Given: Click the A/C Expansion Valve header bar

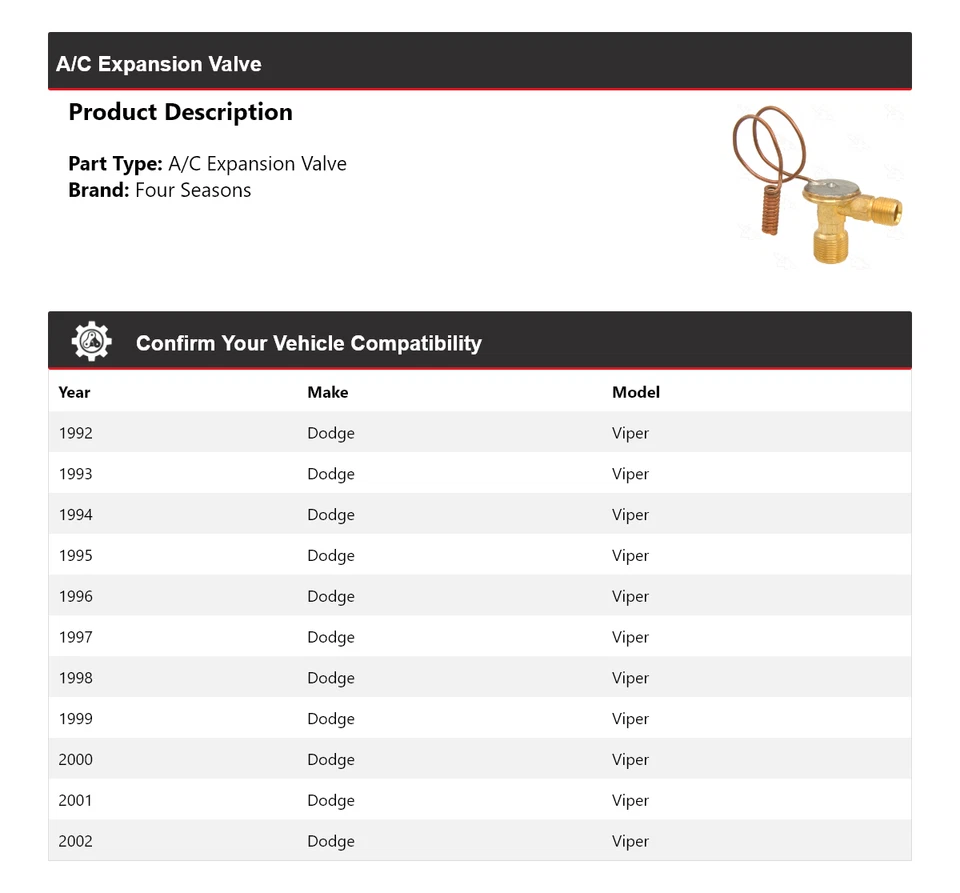Looking at the screenshot, I should pos(479,63).
